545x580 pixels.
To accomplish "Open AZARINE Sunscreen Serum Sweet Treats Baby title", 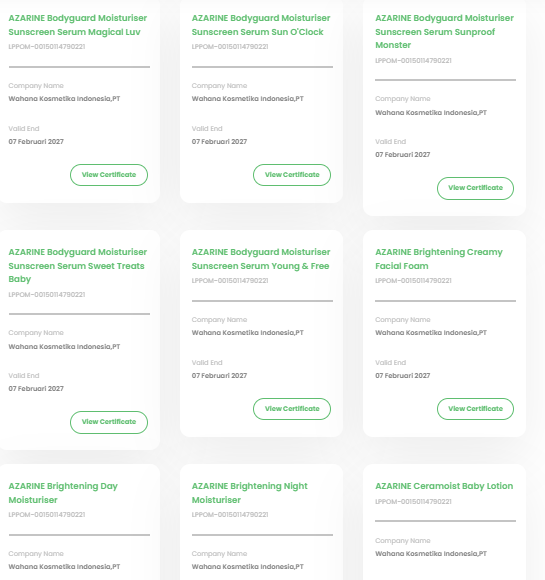I will click(78, 266).
